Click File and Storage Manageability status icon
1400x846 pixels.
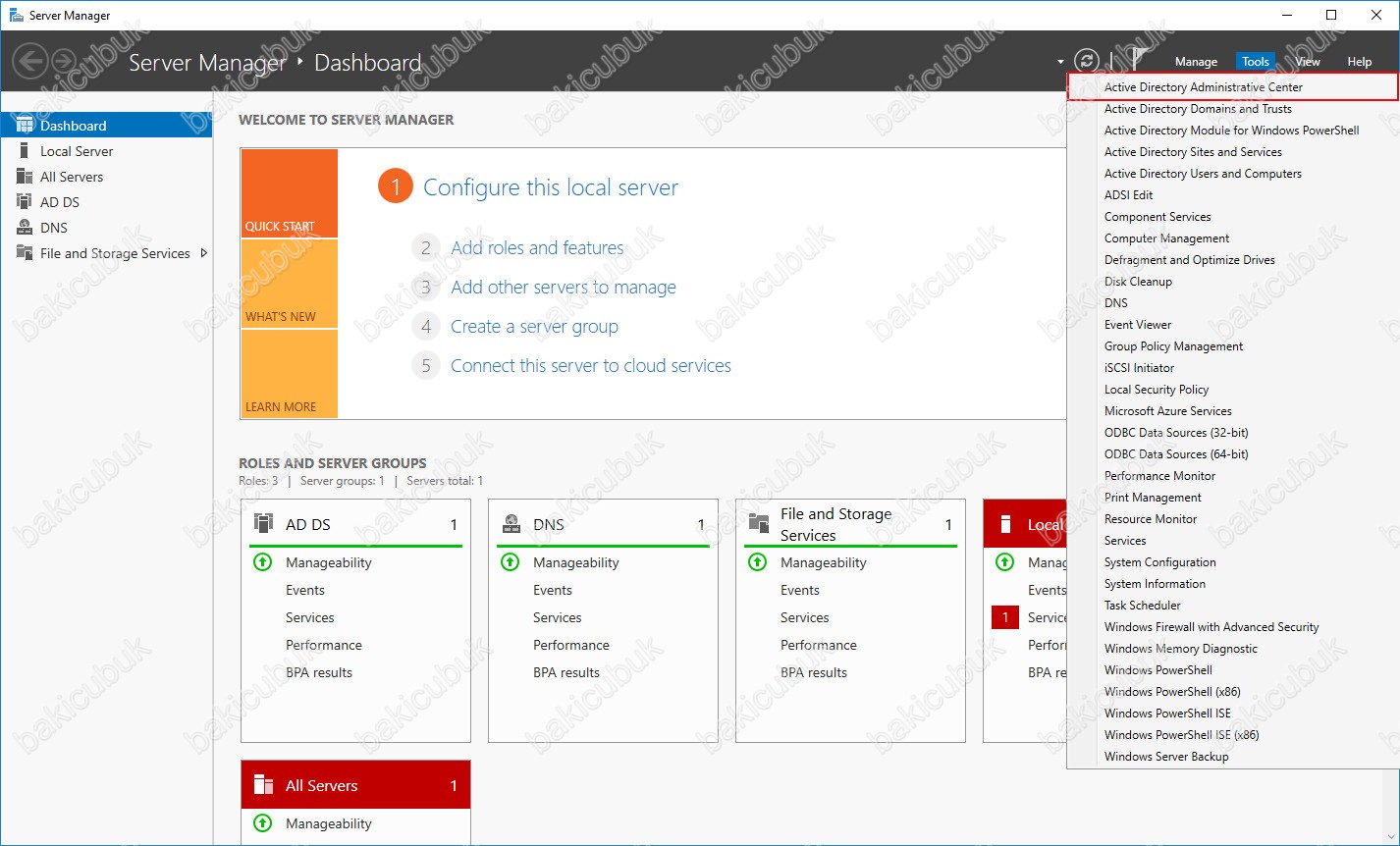click(757, 562)
